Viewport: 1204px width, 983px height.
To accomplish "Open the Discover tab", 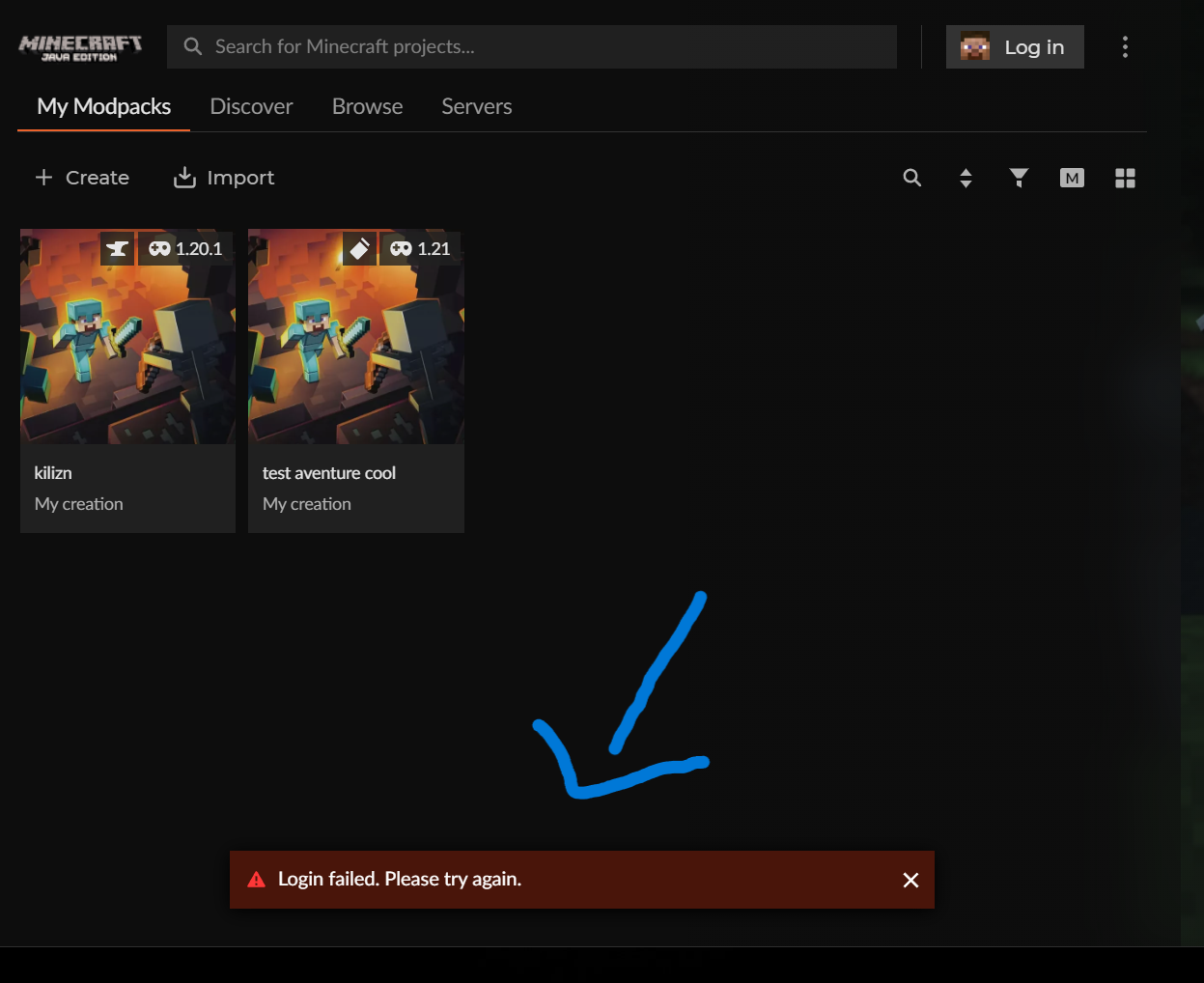I will [251, 106].
